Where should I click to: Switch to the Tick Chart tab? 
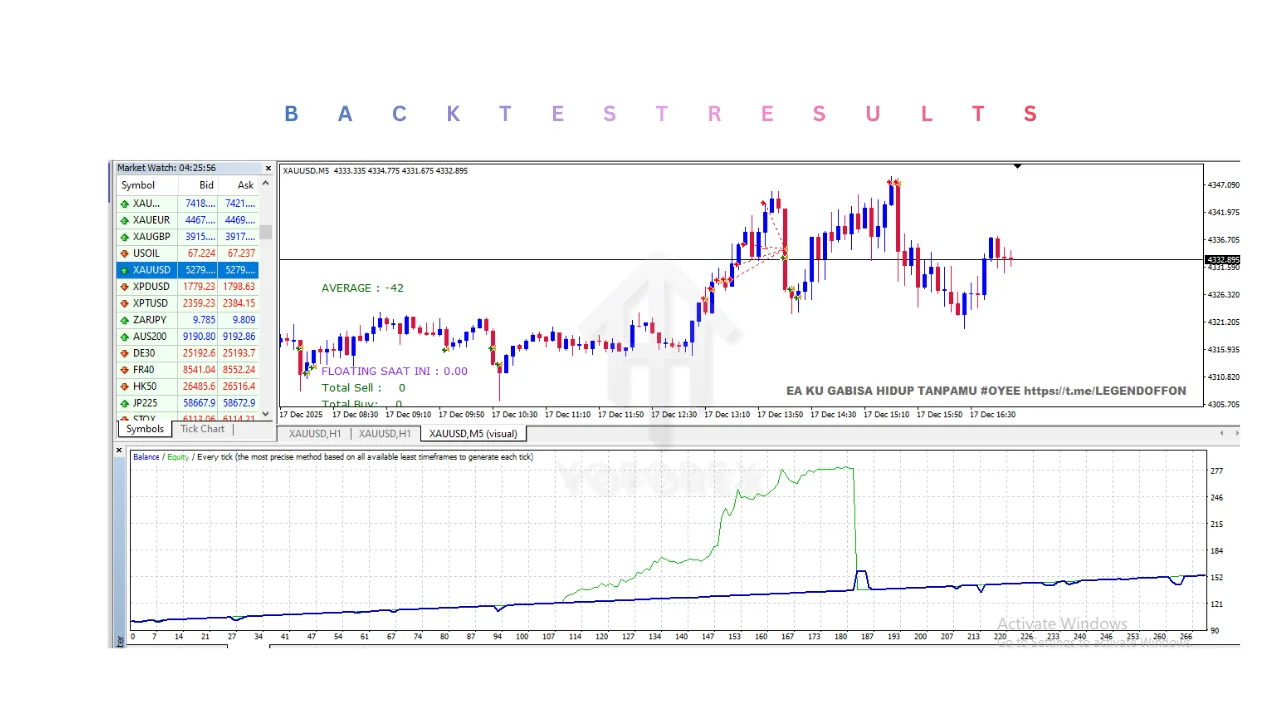pos(202,429)
